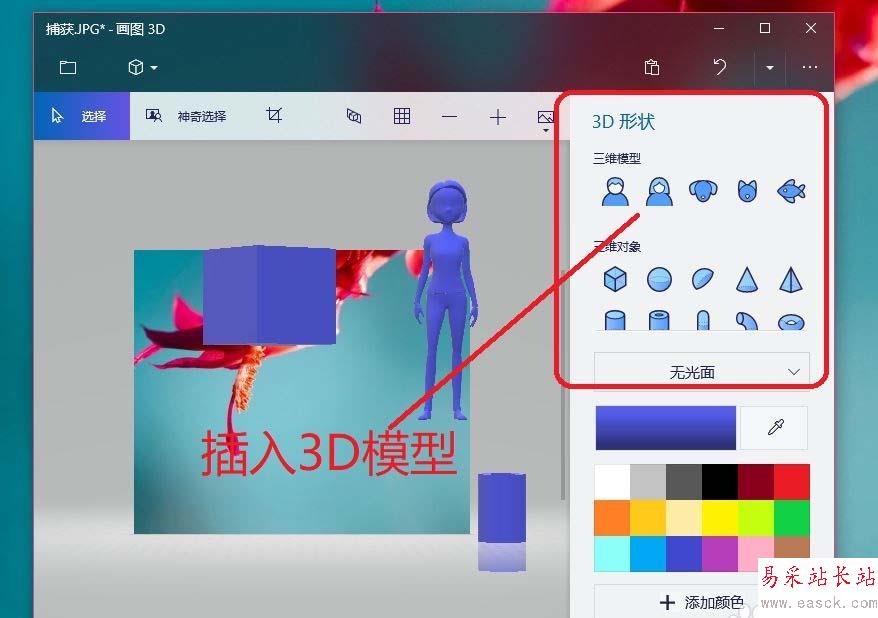
Task: Activate the 选择 select tool
Action: pyautogui.click(x=82, y=116)
